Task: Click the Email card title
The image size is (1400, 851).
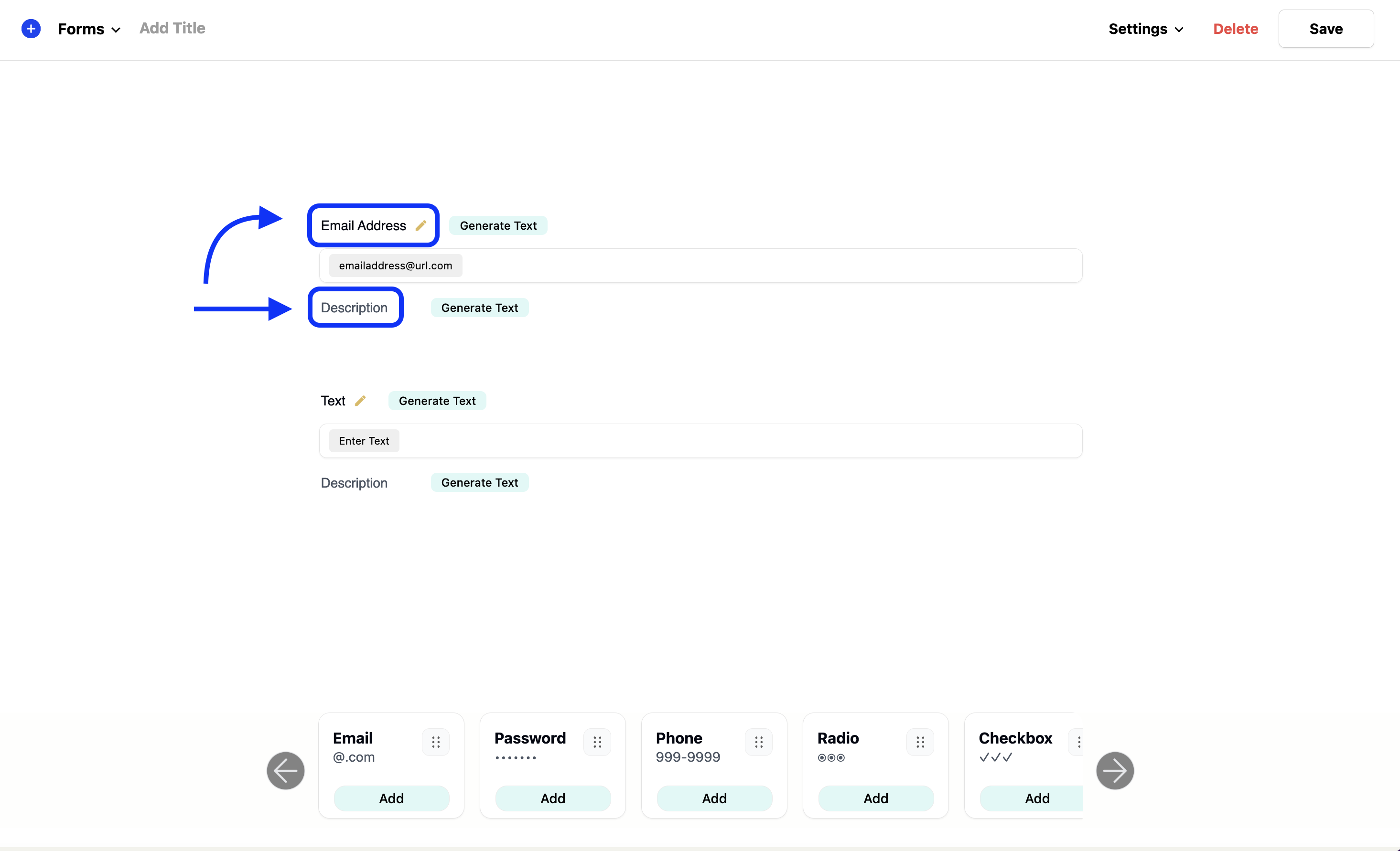Action: [352, 738]
